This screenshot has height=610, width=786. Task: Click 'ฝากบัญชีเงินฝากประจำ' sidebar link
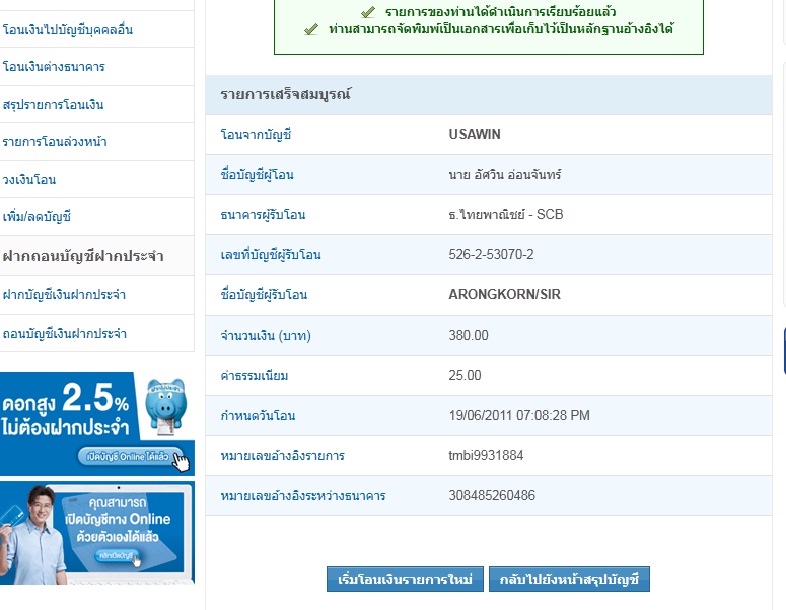(x=64, y=295)
